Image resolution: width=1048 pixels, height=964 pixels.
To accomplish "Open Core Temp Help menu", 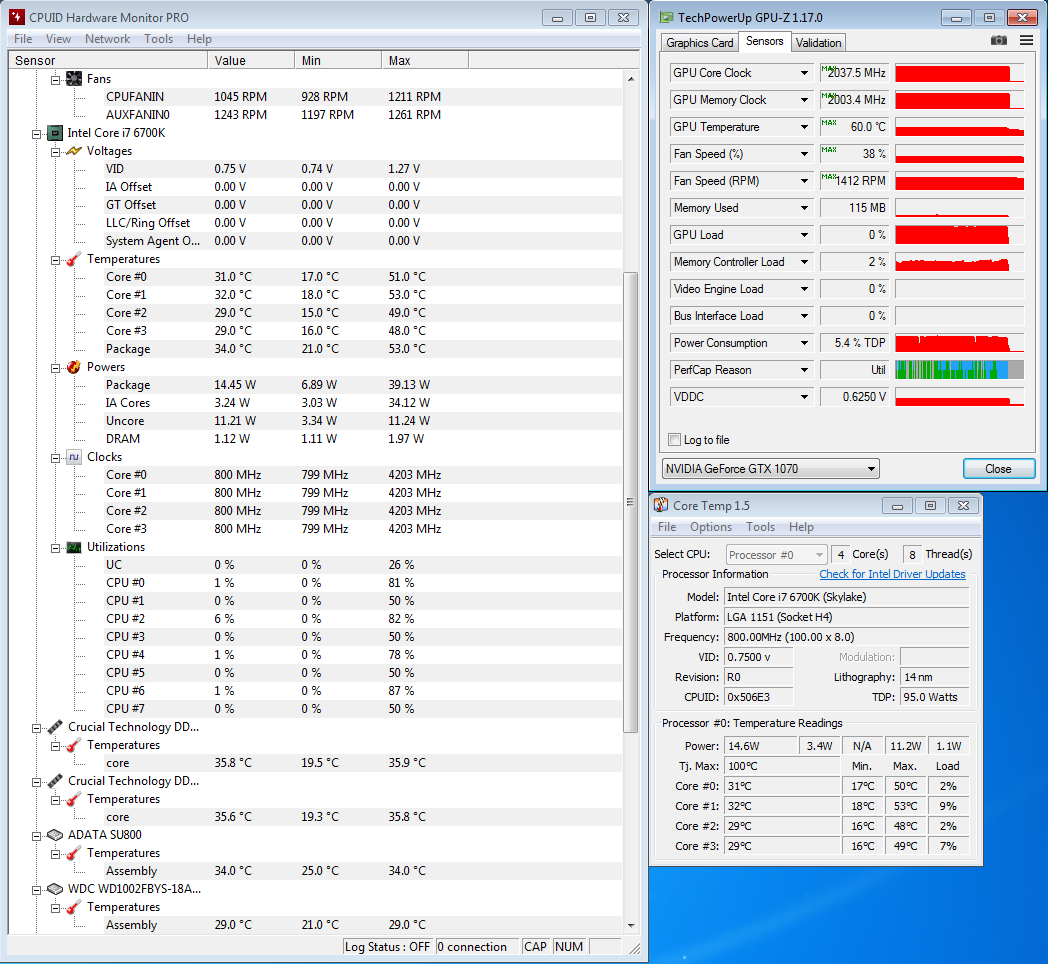I will (801, 527).
